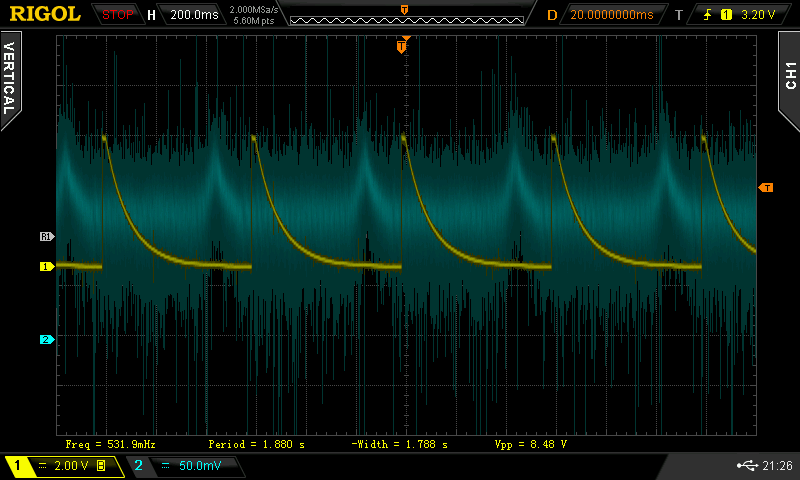Click the yellow channel 1 ground marker

coord(47,266)
